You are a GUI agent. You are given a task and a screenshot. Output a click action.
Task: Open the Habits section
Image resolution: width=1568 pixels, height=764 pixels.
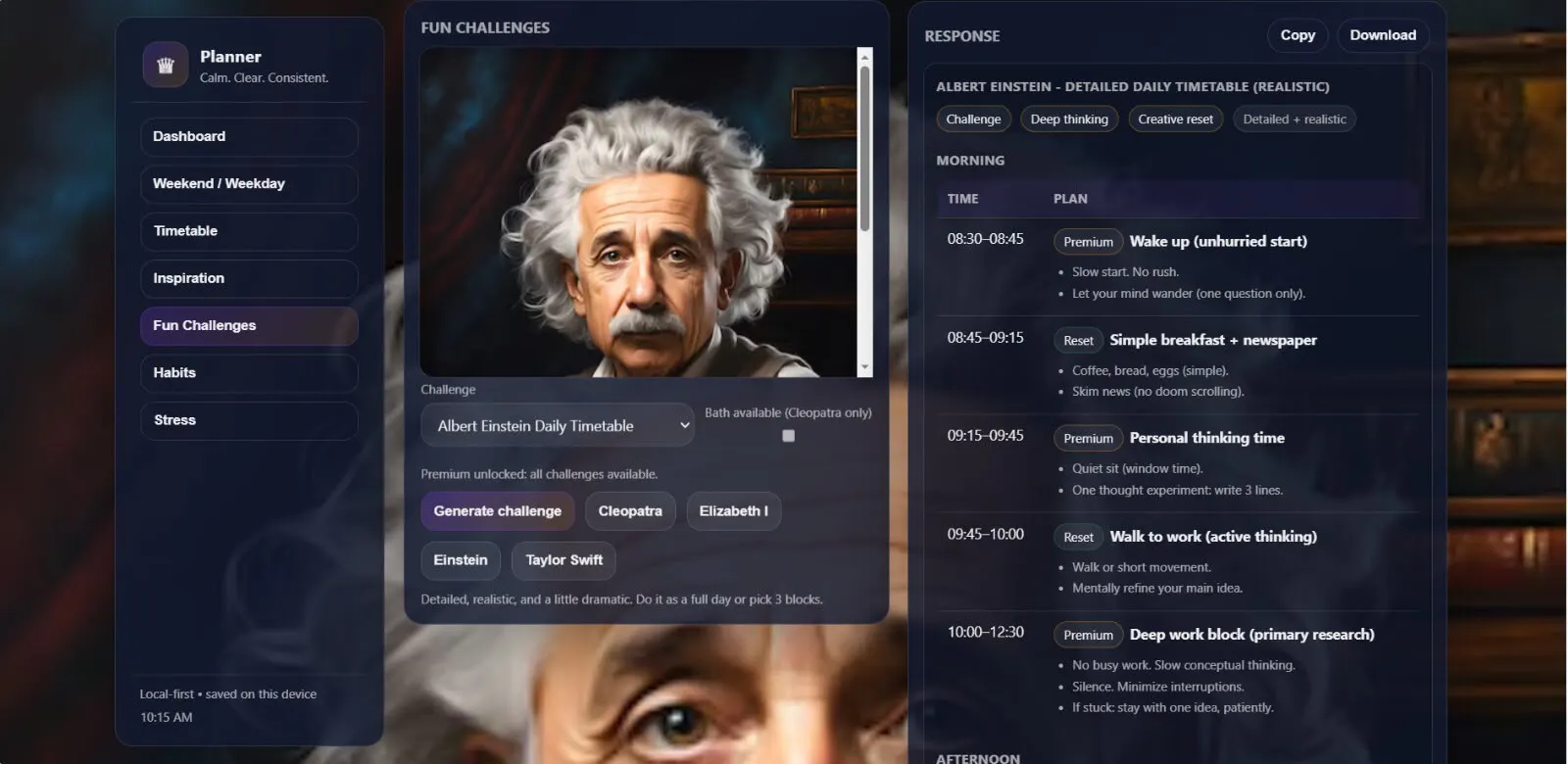249,373
